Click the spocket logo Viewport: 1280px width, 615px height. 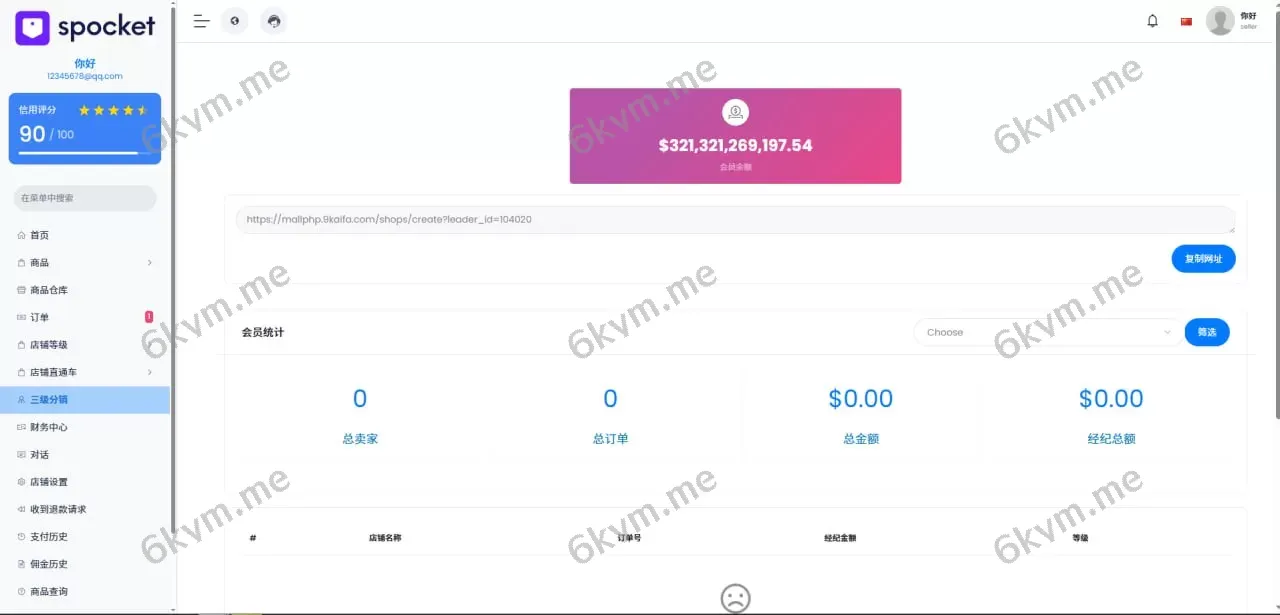(x=84, y=27)
